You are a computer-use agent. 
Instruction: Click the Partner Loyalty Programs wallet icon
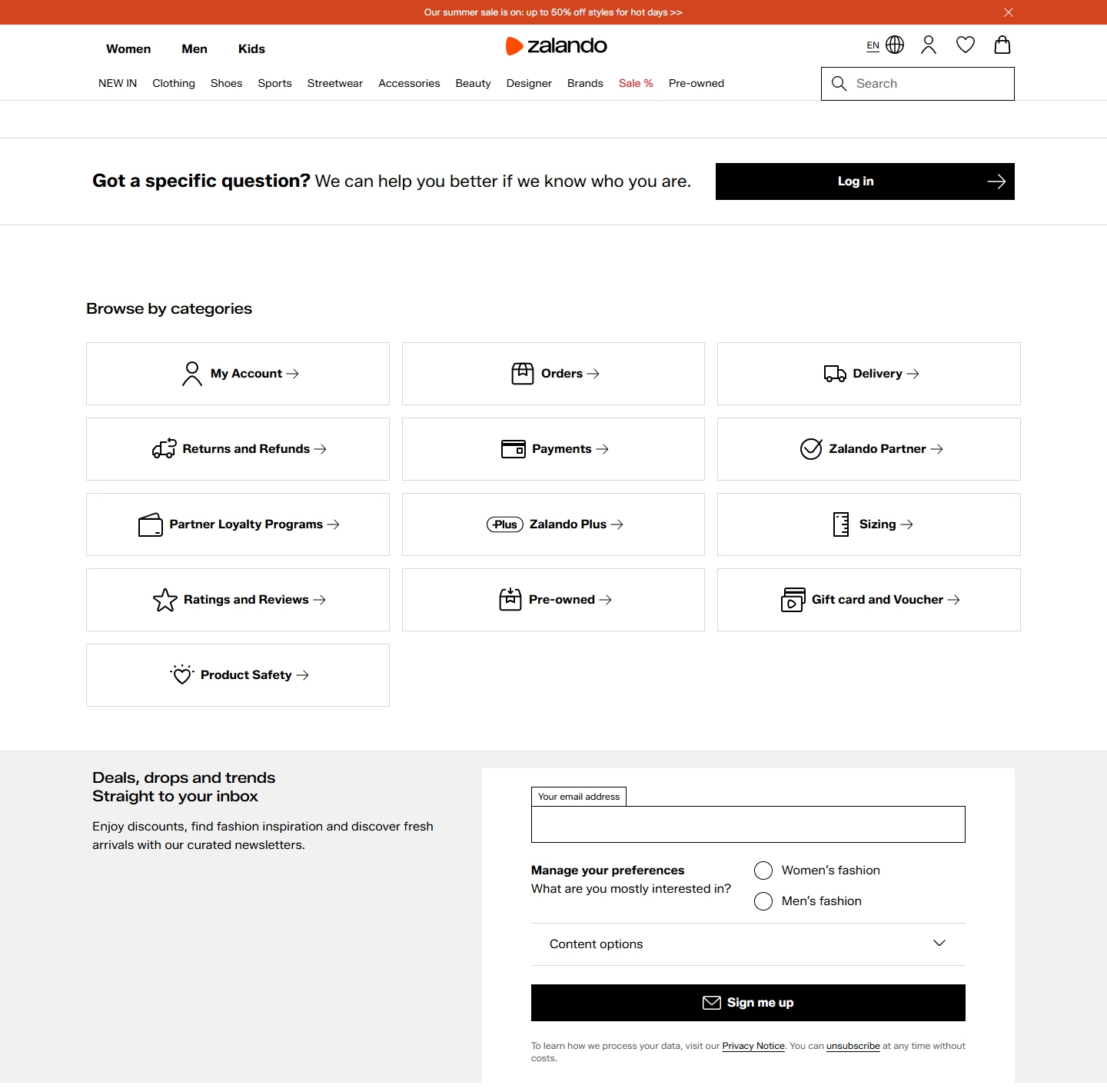(151, 524)
